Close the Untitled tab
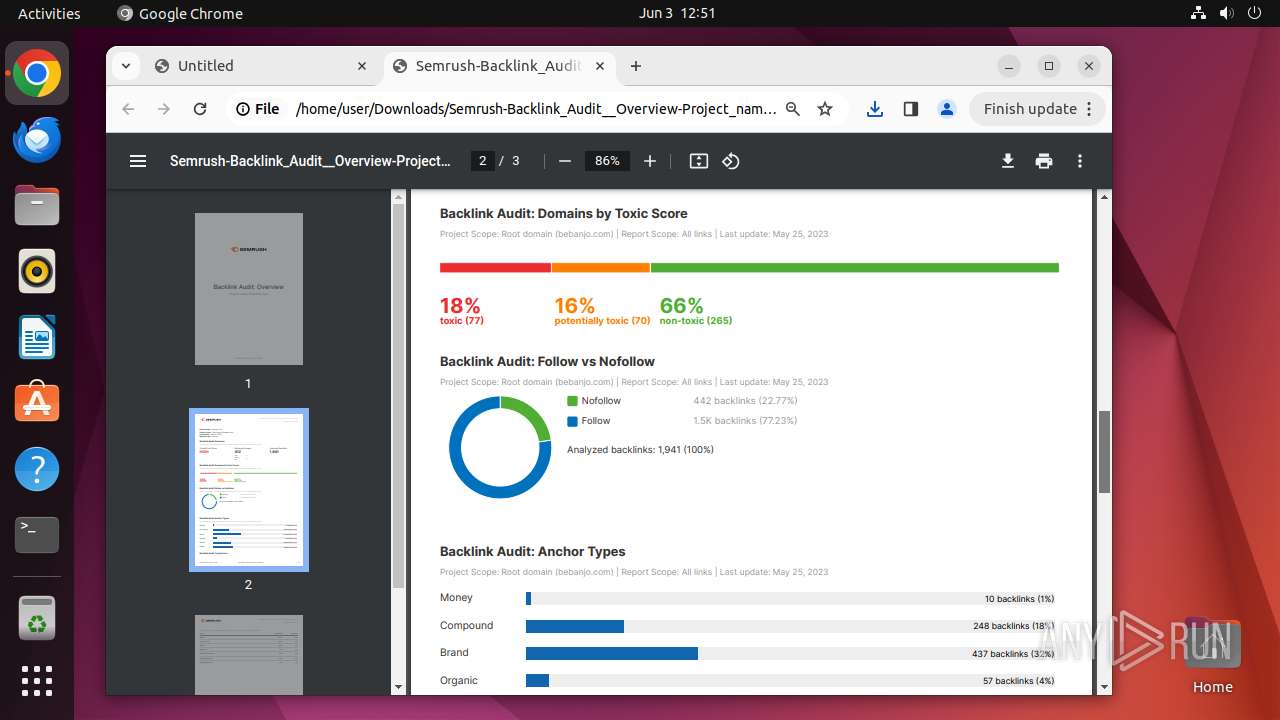Image resolution: width=1280 pixels, height=720 pixels. (x=362, y=66)
